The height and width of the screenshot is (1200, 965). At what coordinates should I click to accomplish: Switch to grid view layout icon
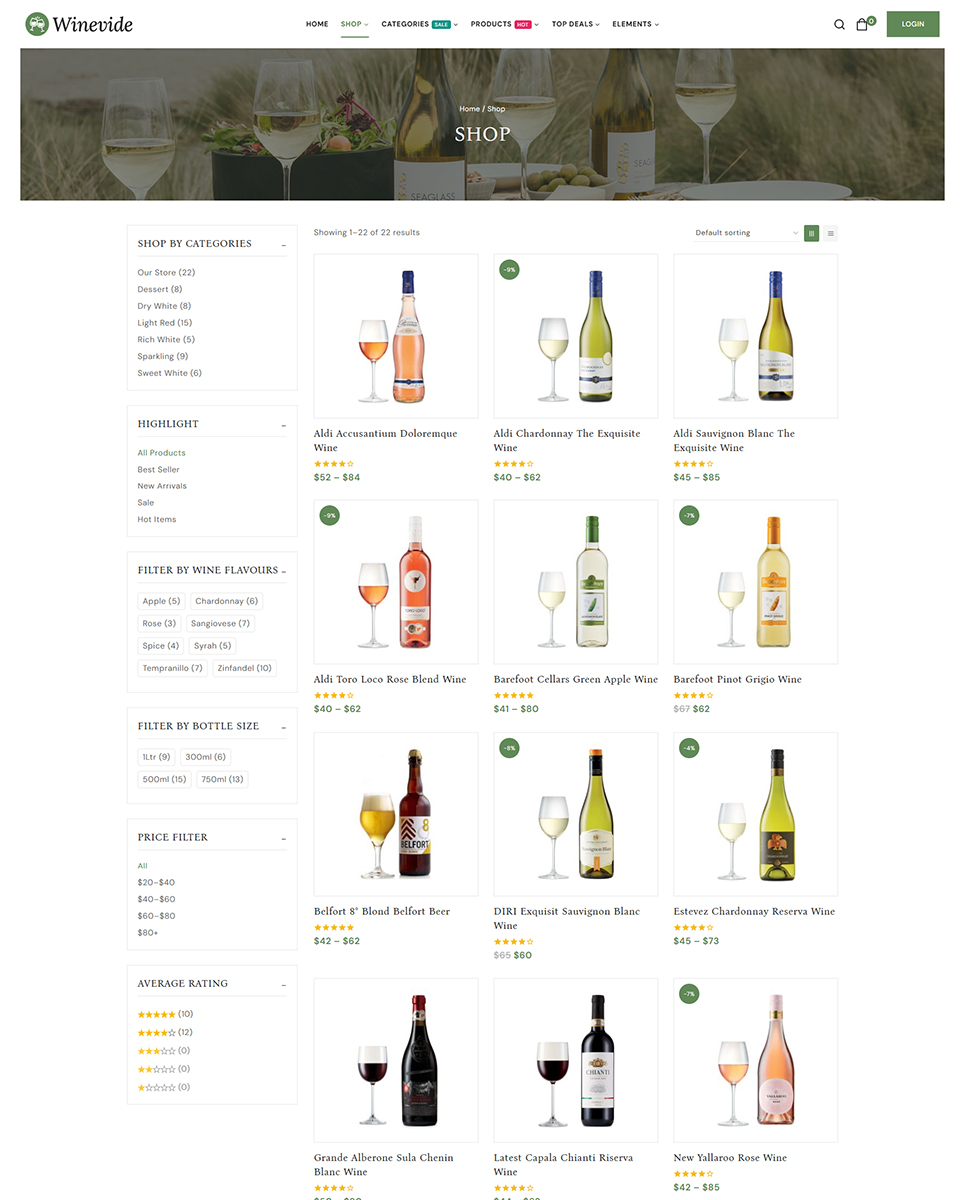[811, 233]
